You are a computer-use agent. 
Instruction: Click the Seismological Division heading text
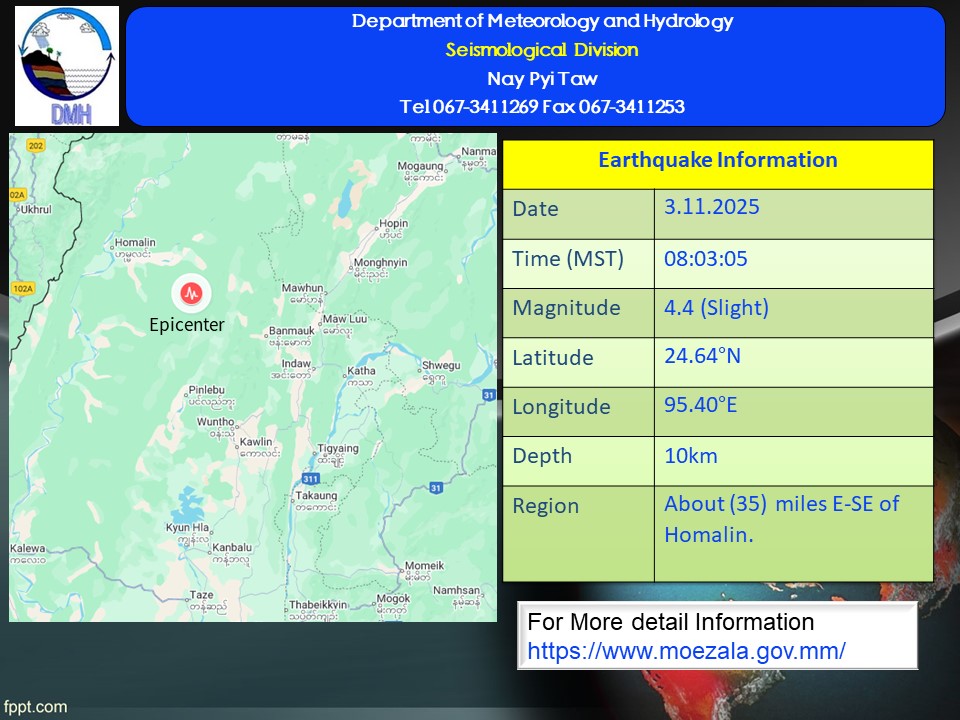(x=541, y=50)
